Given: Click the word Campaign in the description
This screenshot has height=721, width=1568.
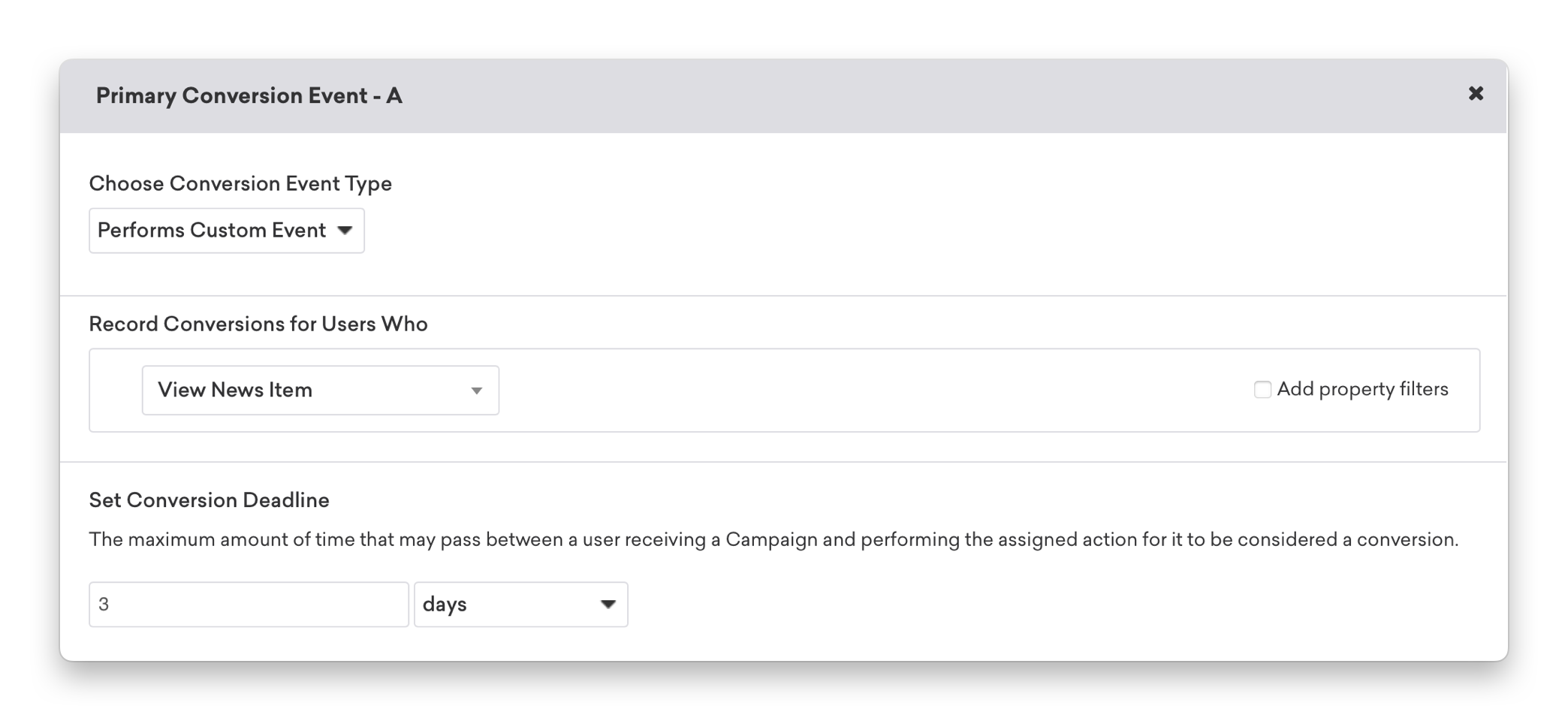Looking at the screenshot, I should pyautogui.click(x=771, y=540).
